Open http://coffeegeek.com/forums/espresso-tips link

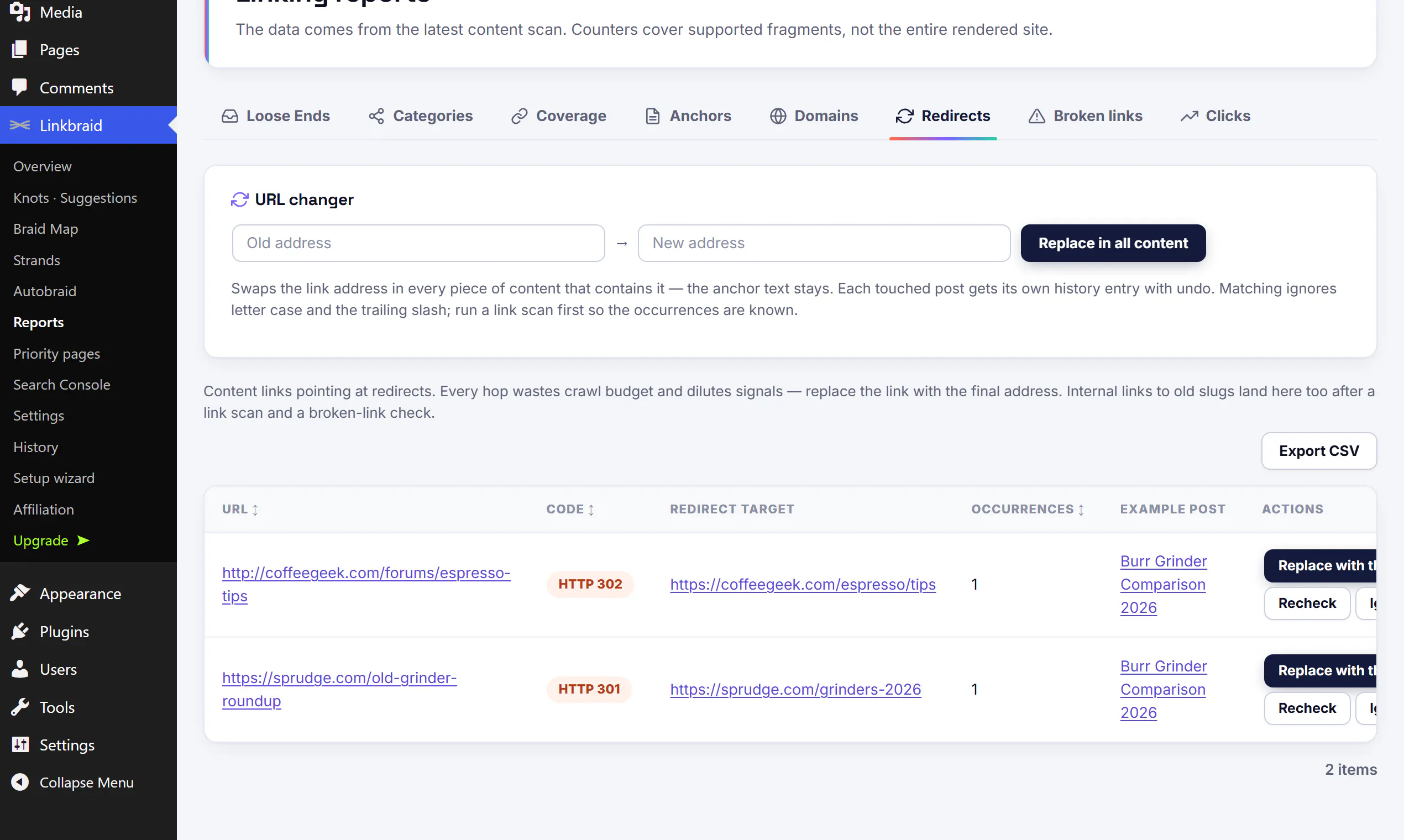(366, 584)
